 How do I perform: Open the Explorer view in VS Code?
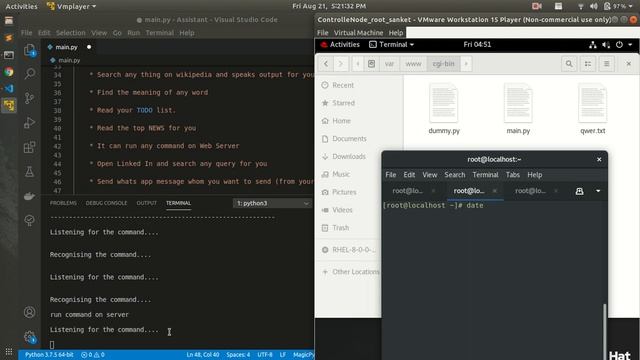pos(29,51)
